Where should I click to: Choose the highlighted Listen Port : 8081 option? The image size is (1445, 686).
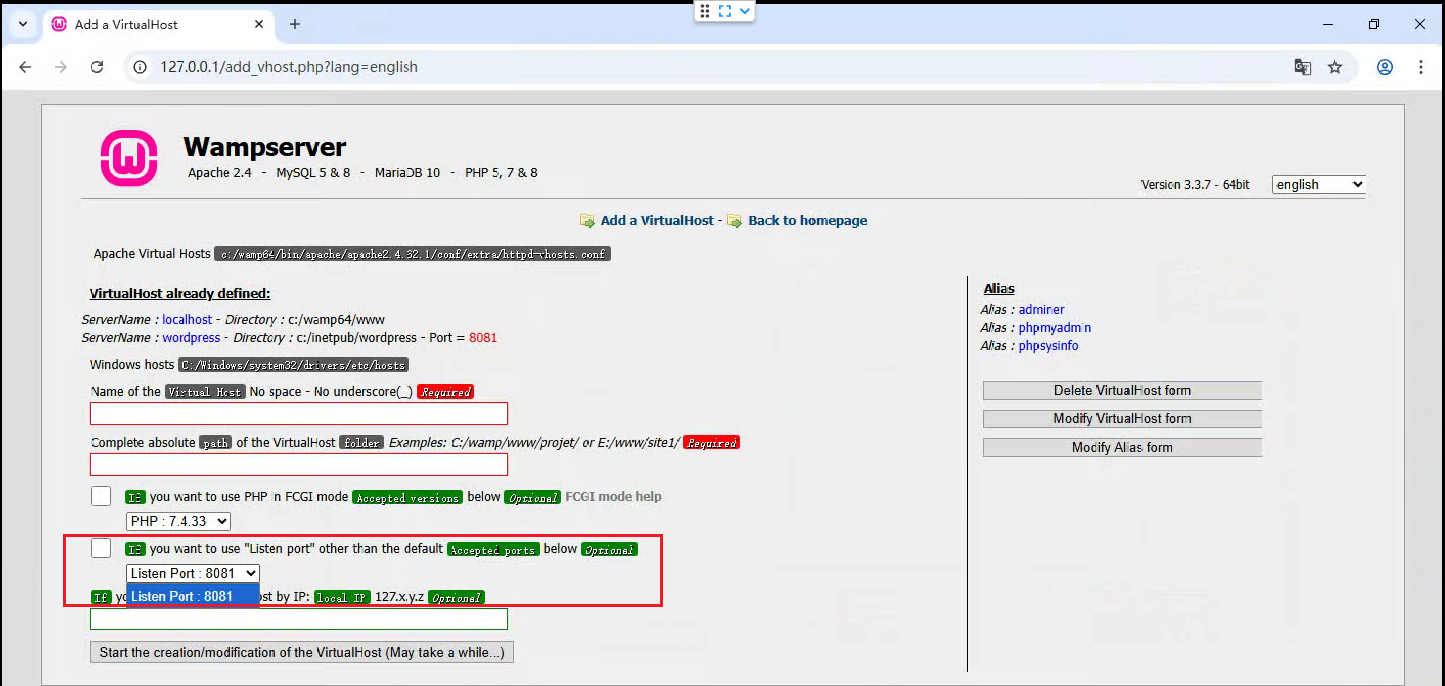point(193,596)
